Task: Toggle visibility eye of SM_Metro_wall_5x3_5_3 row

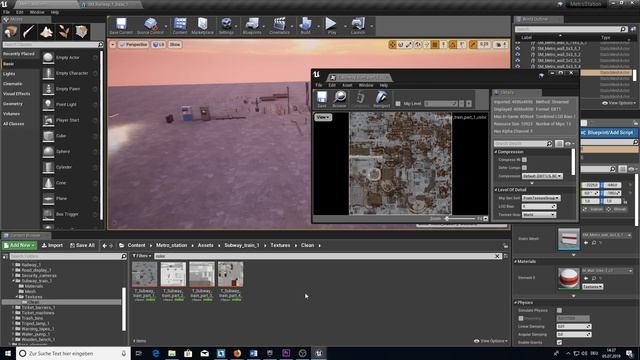Action: pos(518,60)
